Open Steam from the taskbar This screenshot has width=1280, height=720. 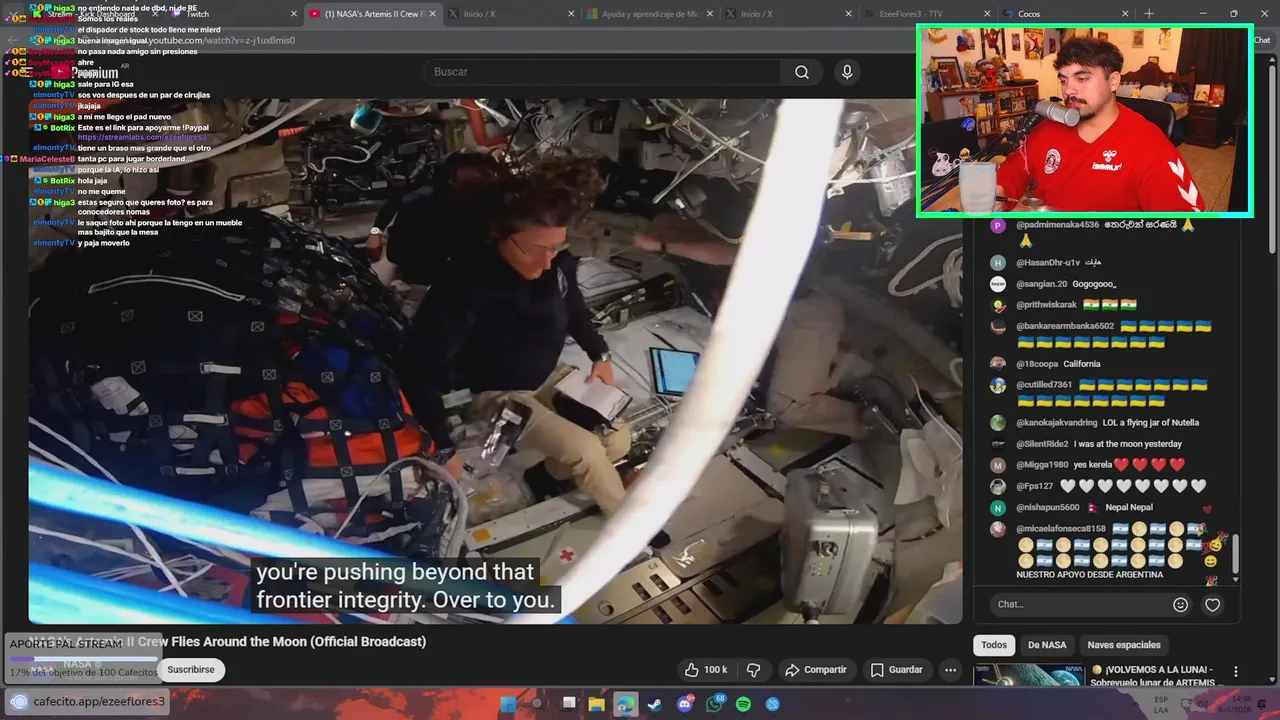(654, 703)
